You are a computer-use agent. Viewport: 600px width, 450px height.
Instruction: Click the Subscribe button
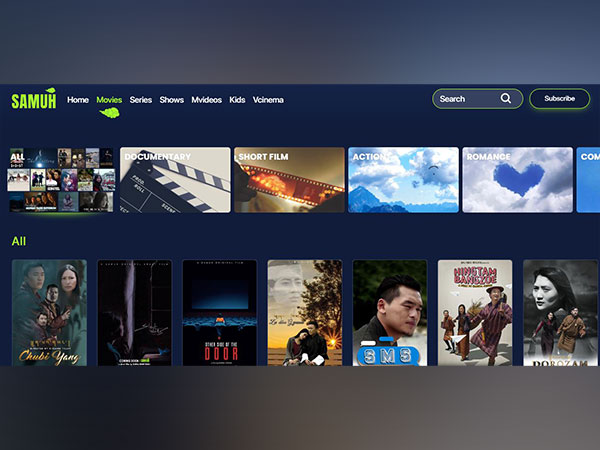pyautogui.click(x=559, y=99)
